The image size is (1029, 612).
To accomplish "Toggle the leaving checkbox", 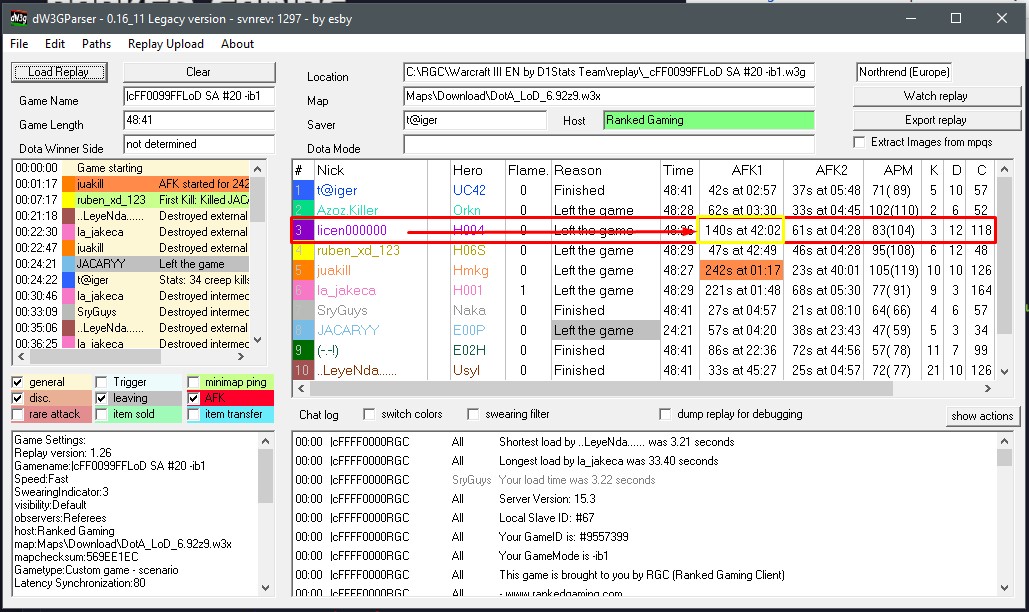I will [x=101, y=398].
